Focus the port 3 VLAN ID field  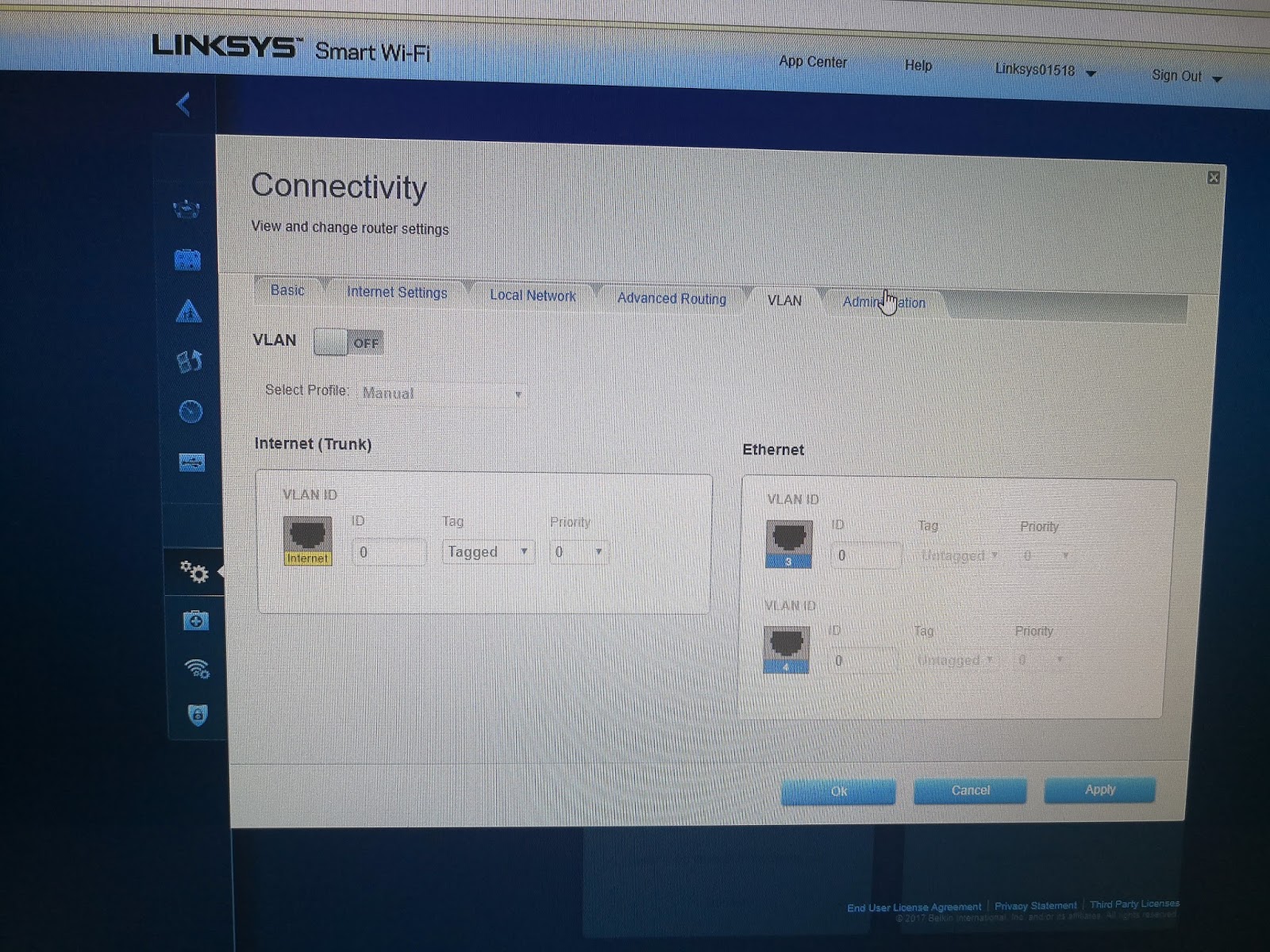click(x=866, y=555)
